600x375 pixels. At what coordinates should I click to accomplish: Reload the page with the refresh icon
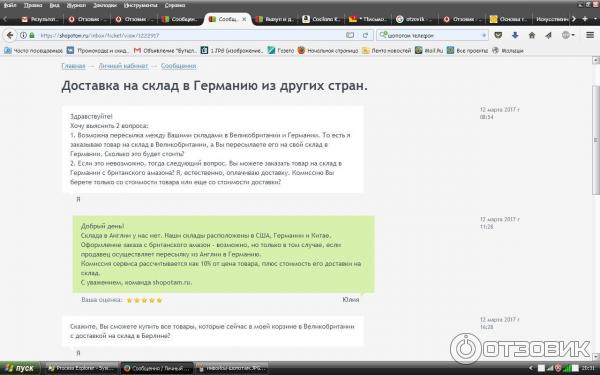tap(365, 35)
